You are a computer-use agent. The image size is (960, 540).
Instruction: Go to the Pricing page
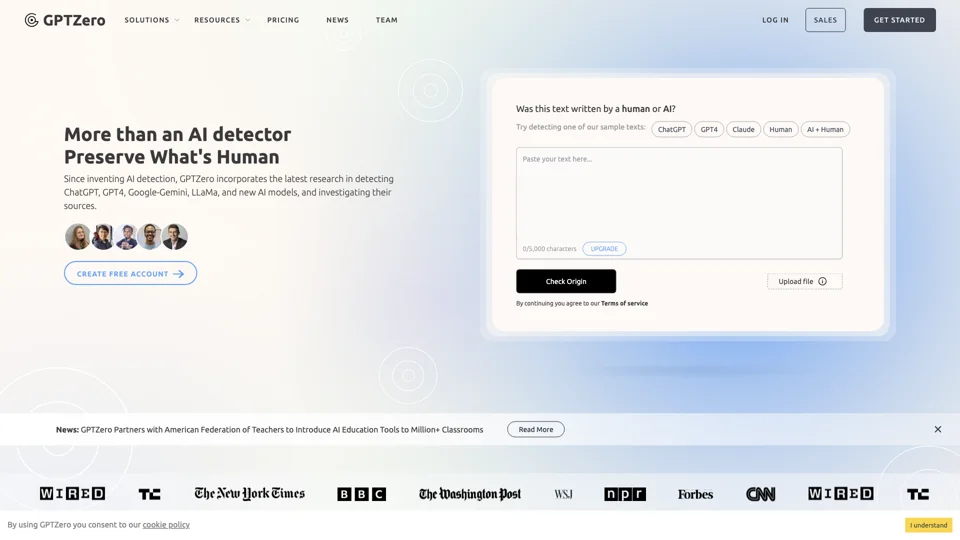[283, 20]
